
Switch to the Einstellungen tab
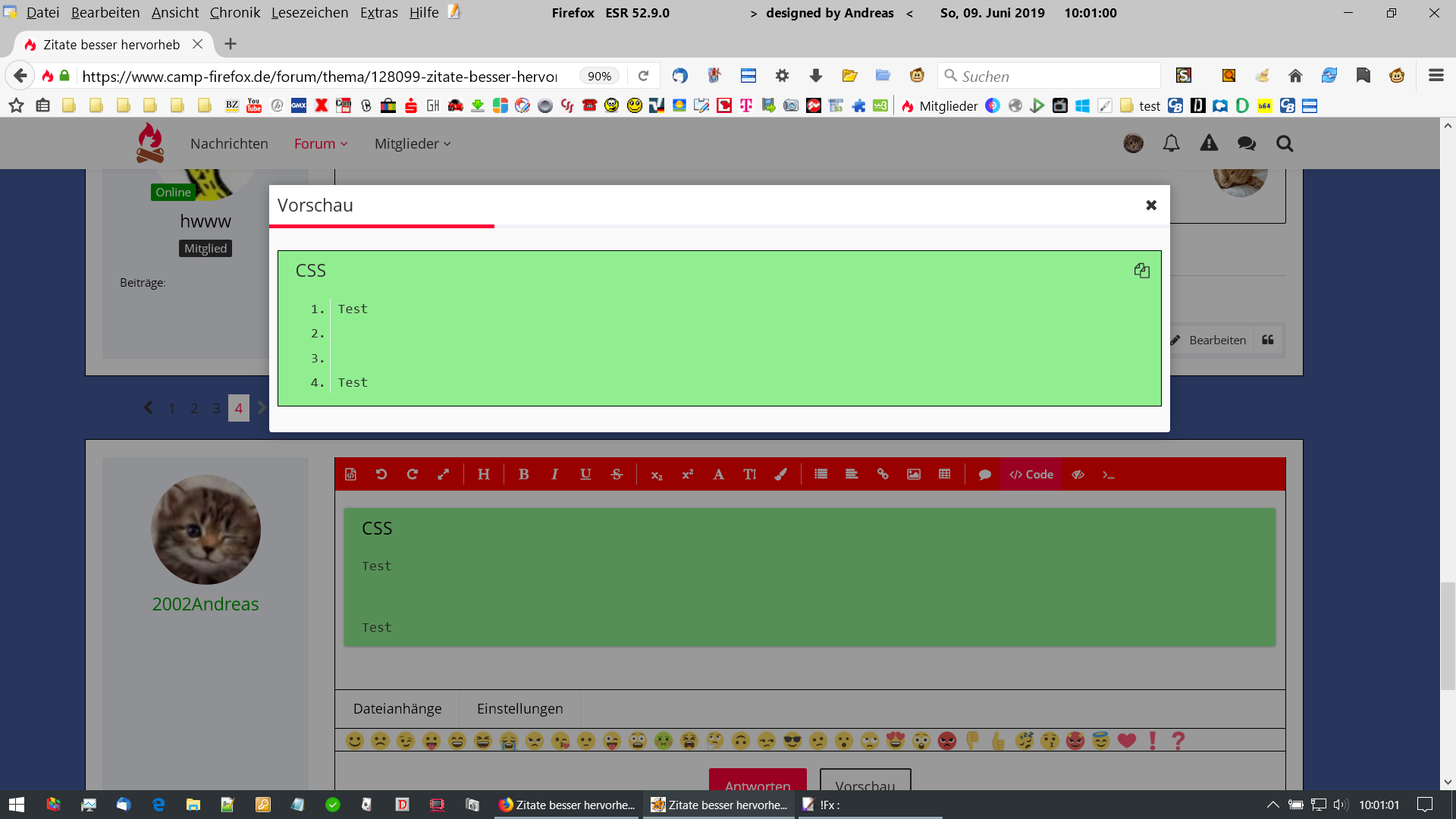pyautogui.click(x=519, y=708)
